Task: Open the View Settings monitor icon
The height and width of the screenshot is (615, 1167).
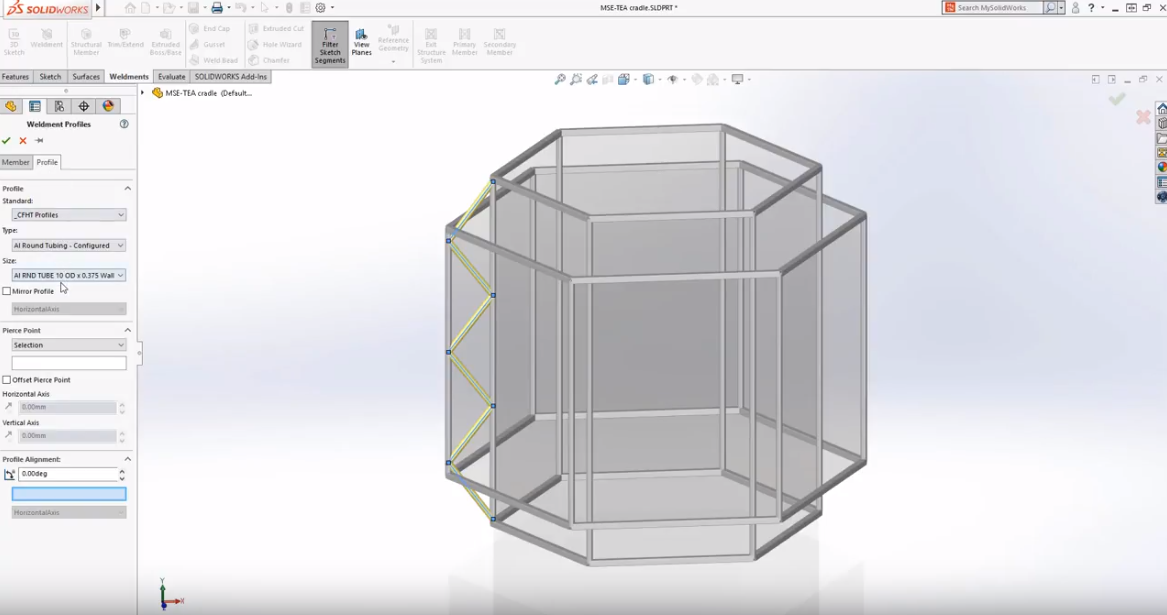Action: [x=738, y=80]
